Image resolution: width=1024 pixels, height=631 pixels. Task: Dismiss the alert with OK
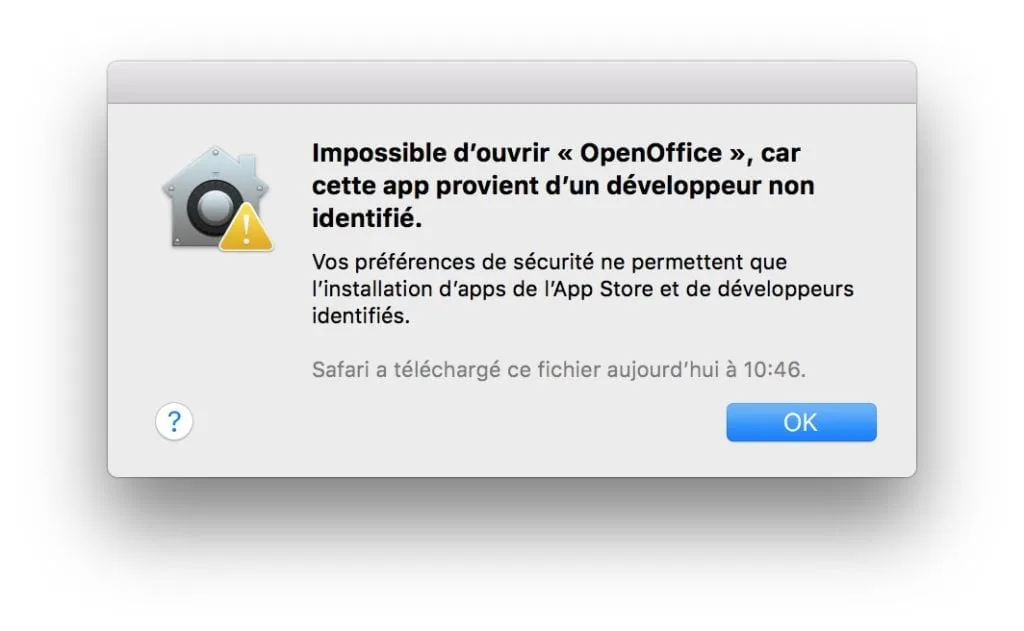pos(800,421)
